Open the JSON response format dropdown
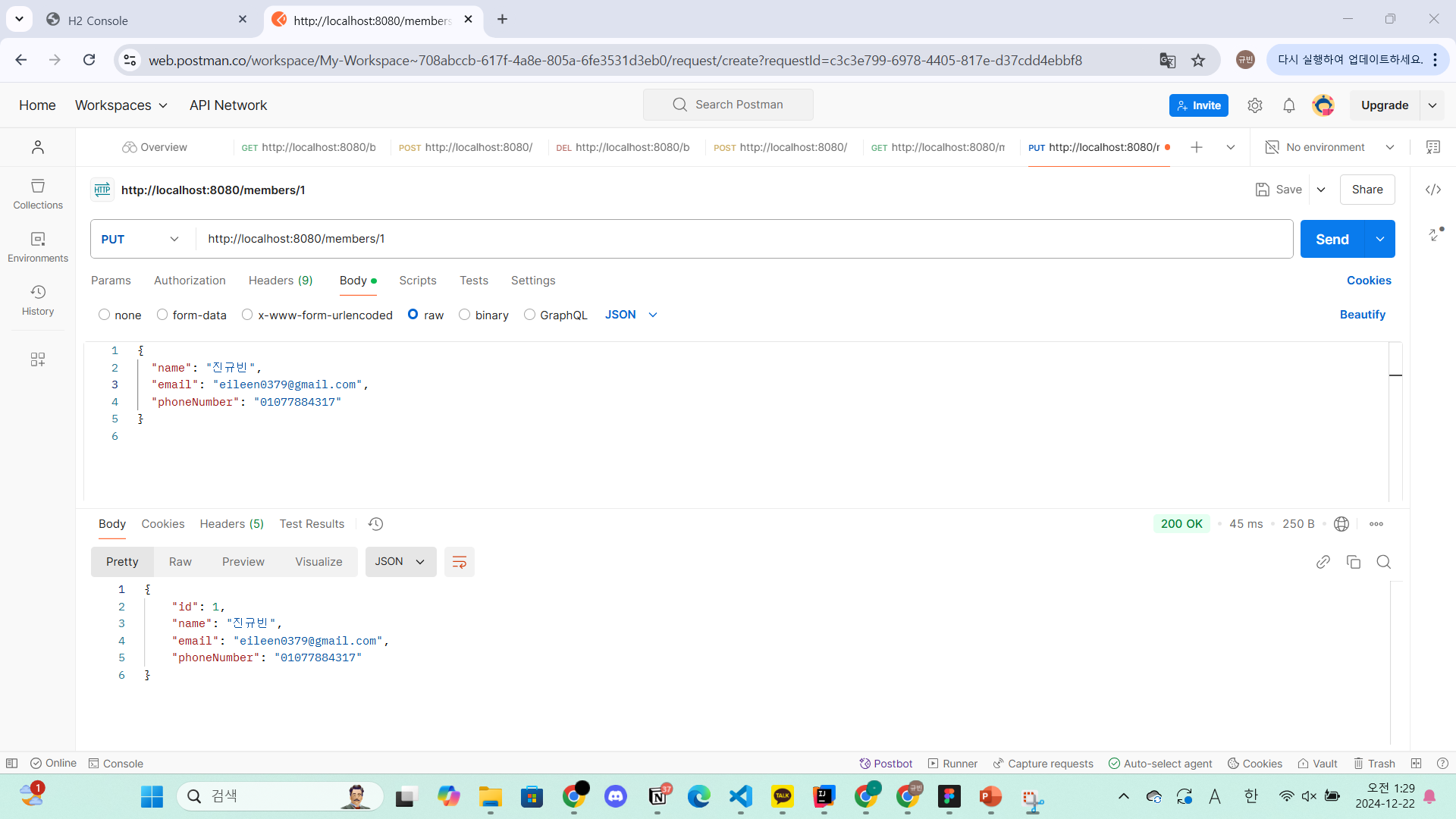The height and width of the screenshot is (819, 1456). (400, 562)
